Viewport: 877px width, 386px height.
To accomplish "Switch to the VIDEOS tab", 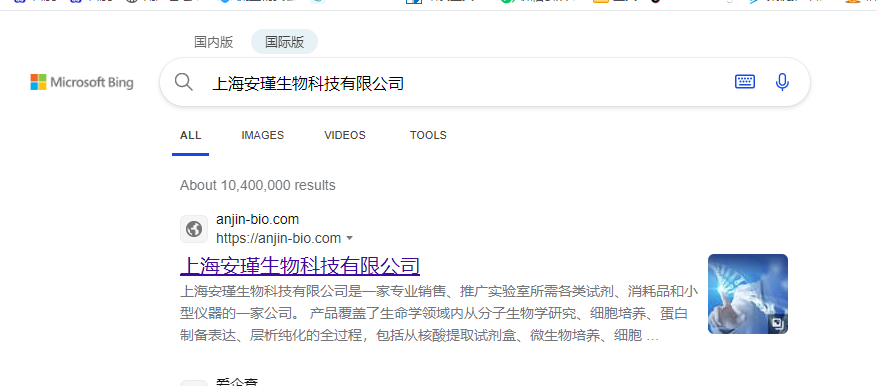I will point(345,135).
